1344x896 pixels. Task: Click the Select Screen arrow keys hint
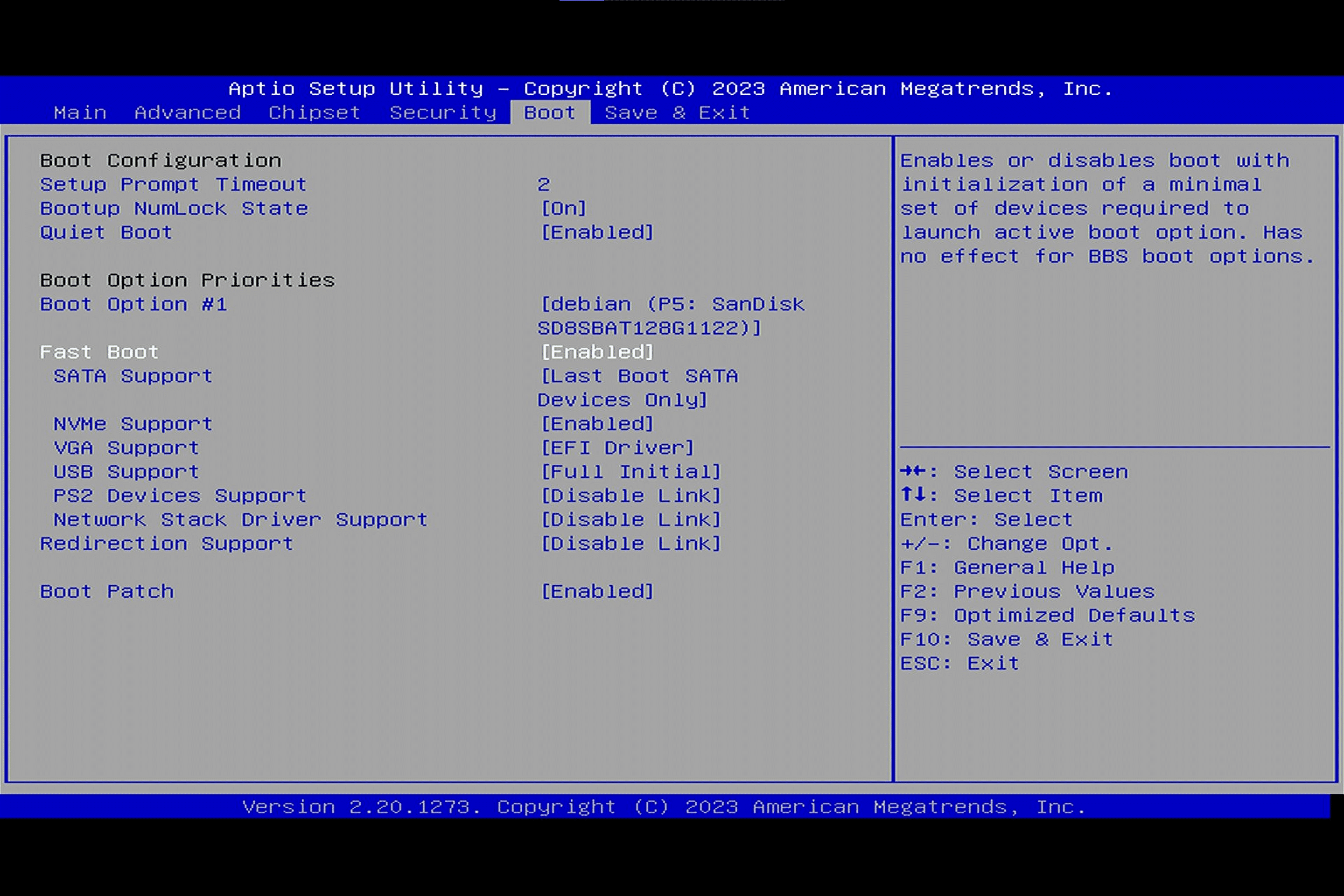[x=913, y=471]
